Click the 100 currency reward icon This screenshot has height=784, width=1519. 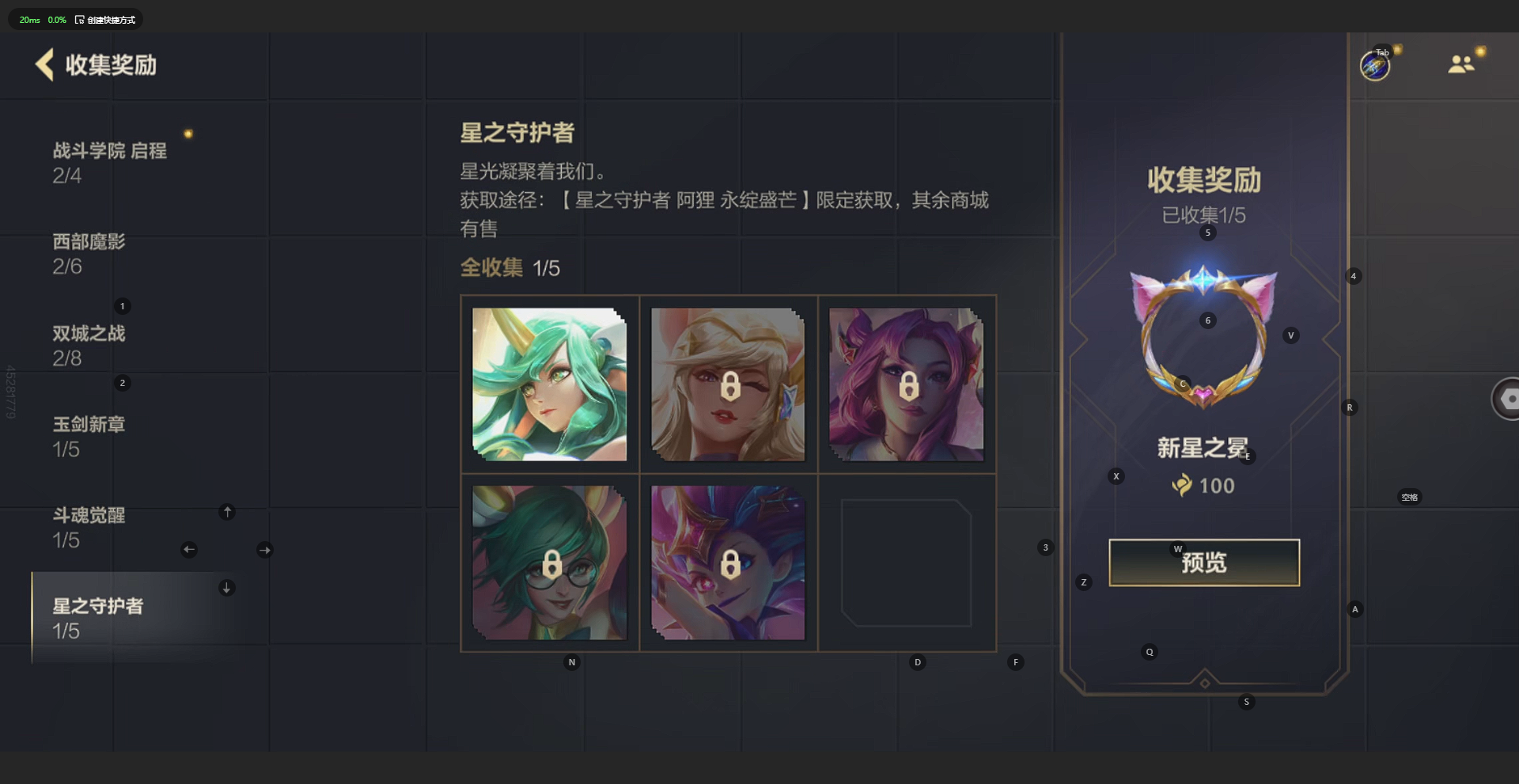pyautogui.click(x=1182, y=485)
